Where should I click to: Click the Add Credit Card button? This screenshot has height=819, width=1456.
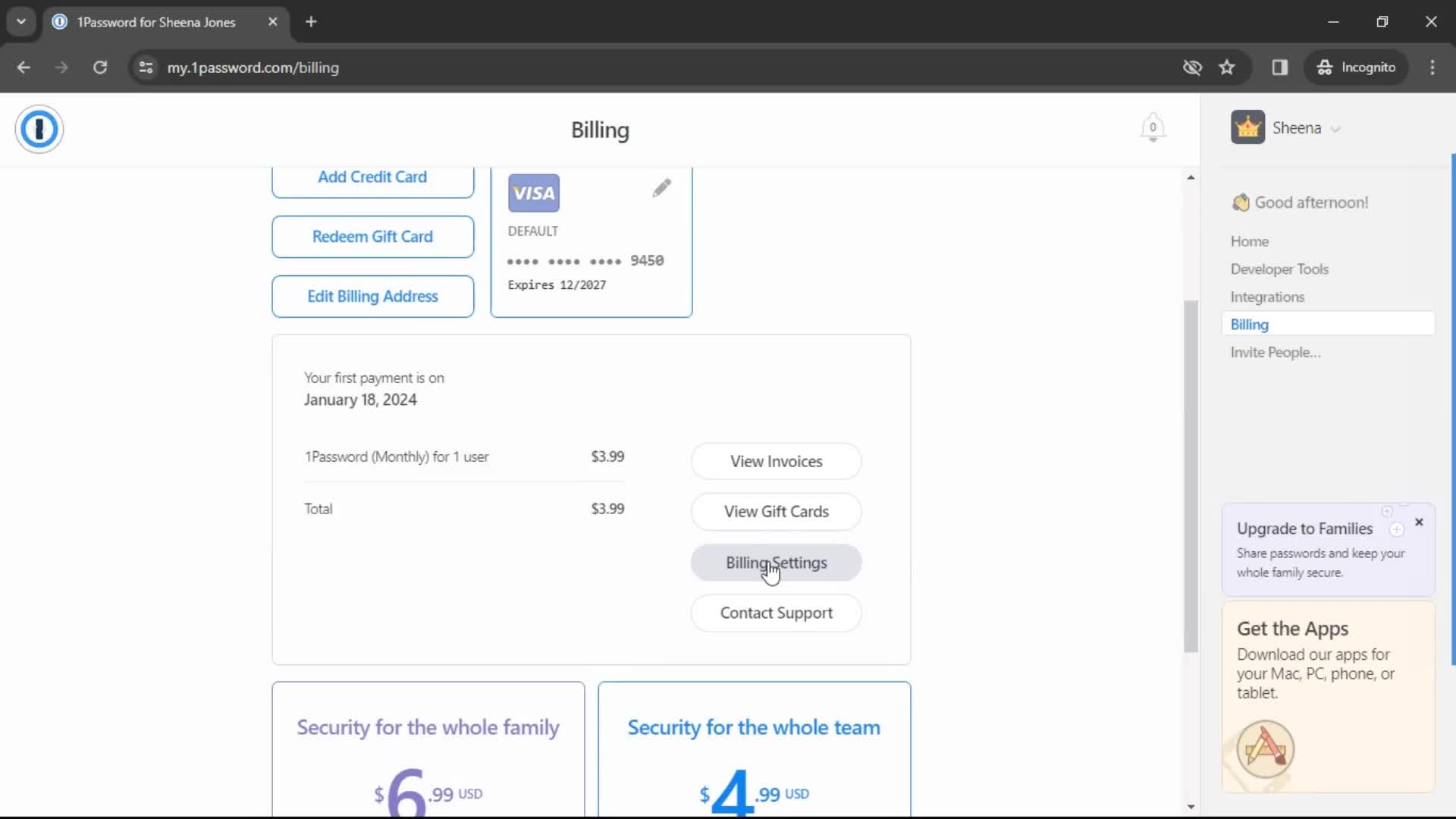pyautogui.click(x=372, y=176)
